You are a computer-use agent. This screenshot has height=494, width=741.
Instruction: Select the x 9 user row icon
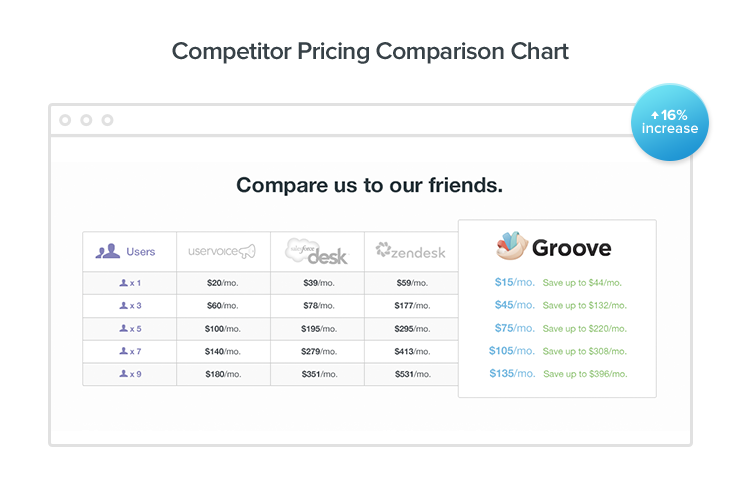[123, 374]
